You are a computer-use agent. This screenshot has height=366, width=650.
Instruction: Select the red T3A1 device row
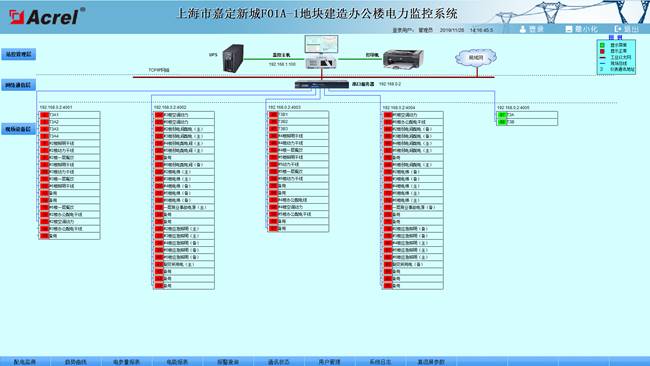pos(70,115)
